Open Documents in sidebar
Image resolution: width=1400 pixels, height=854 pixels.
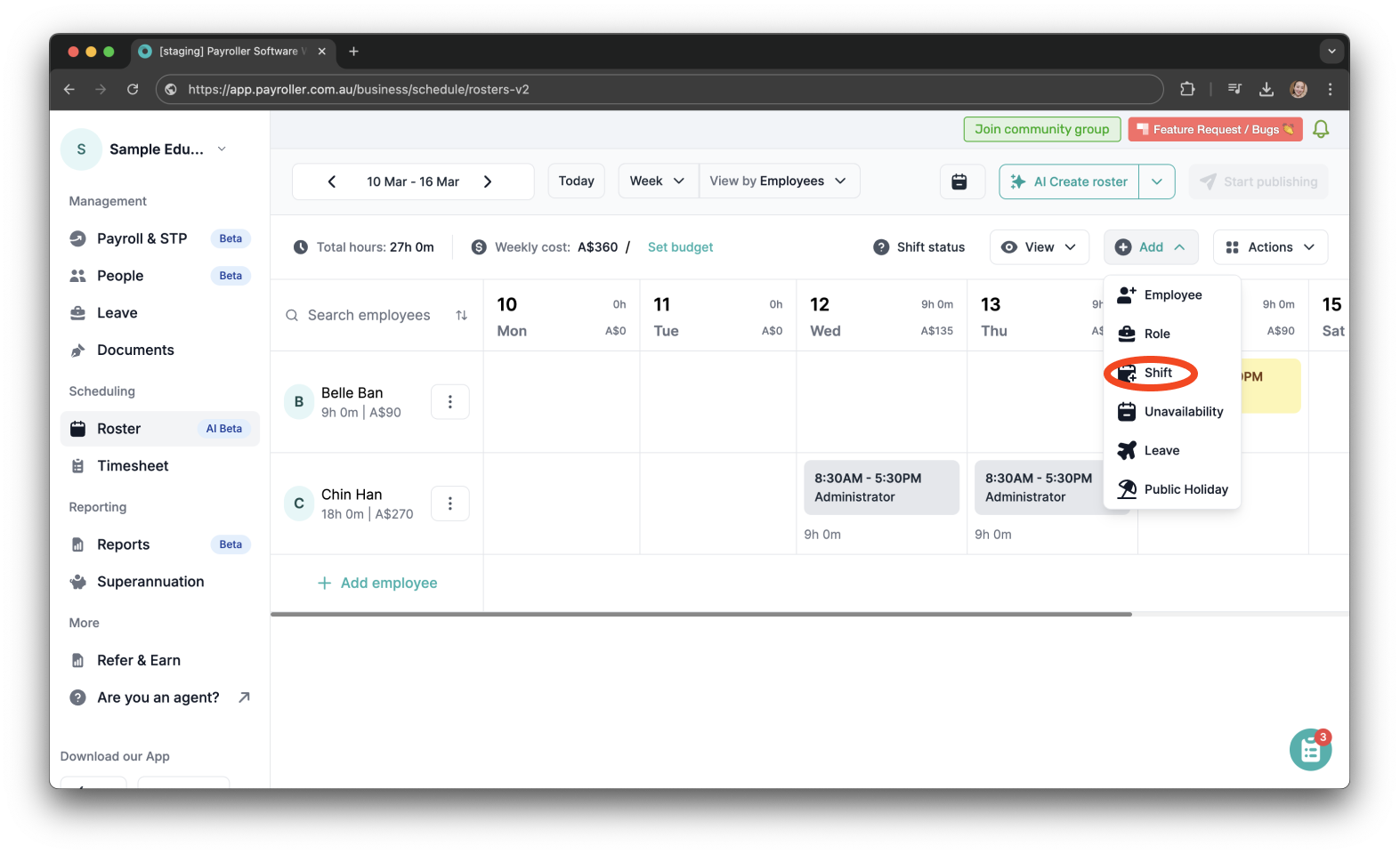click(159, 350)
